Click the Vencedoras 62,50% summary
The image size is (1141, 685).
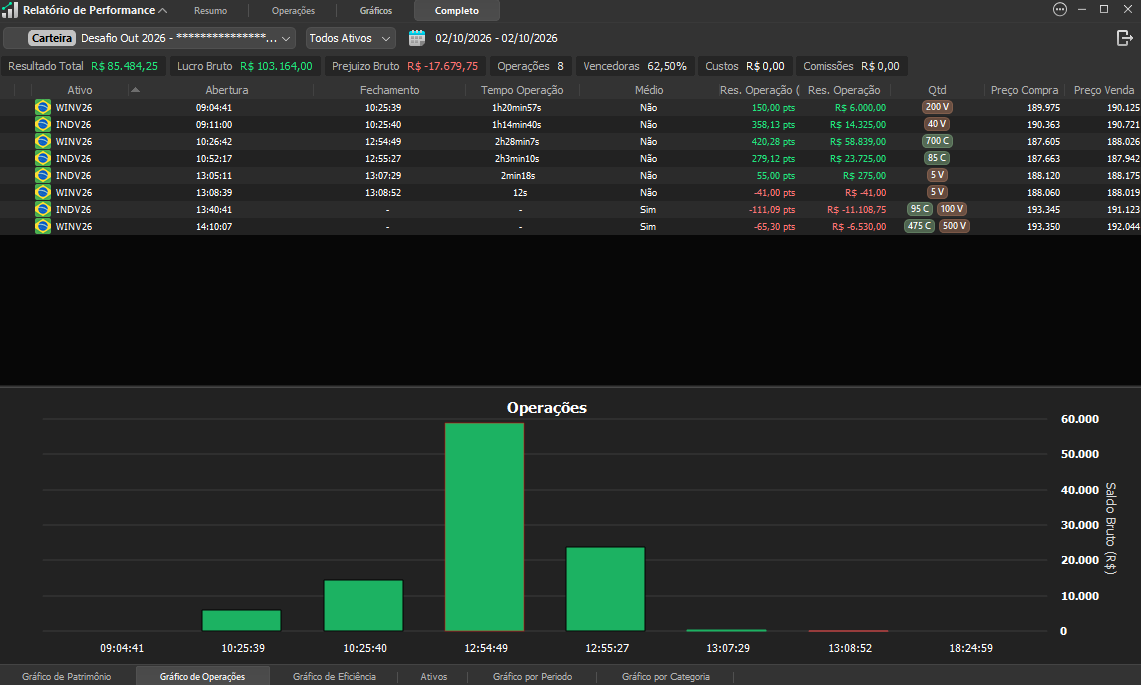coord(635,66)
